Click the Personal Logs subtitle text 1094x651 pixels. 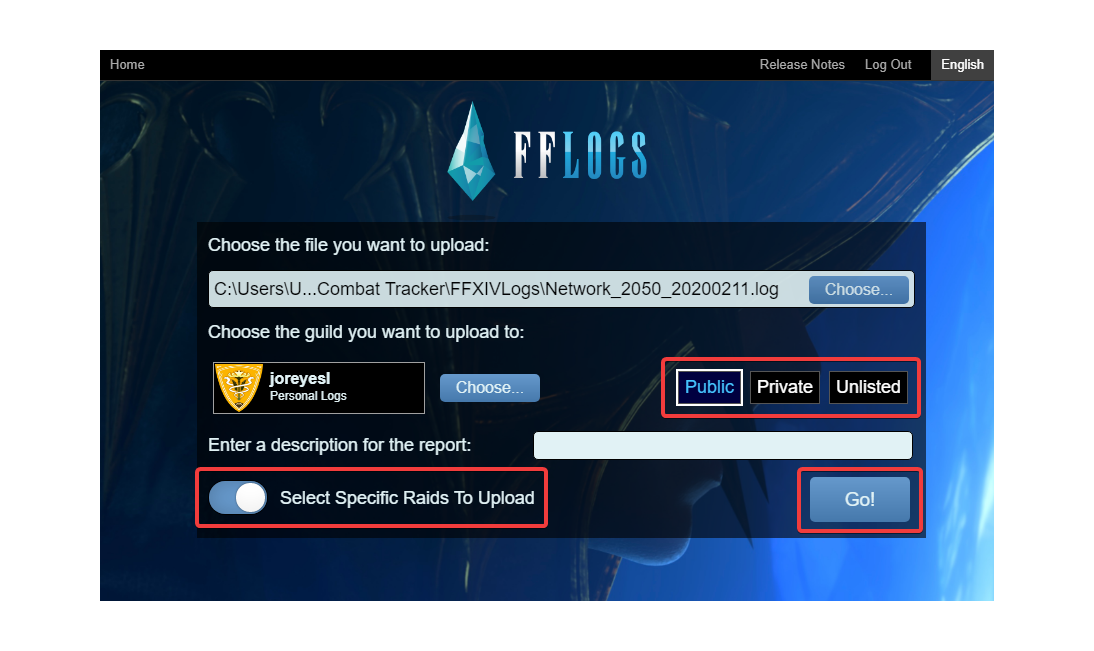tap(308, 396)
